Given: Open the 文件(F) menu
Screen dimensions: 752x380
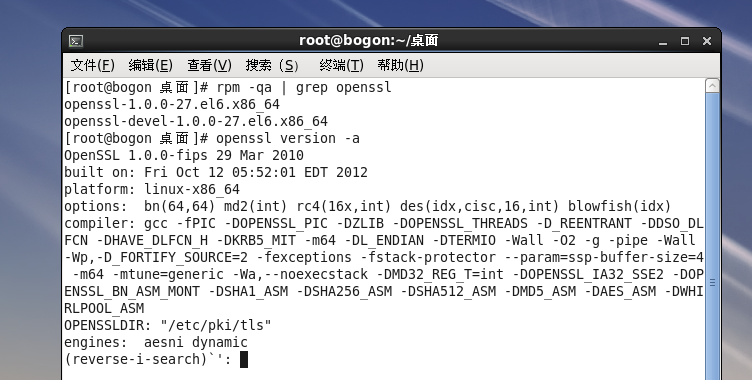Looking at the screenshot, I should (93, 65).
